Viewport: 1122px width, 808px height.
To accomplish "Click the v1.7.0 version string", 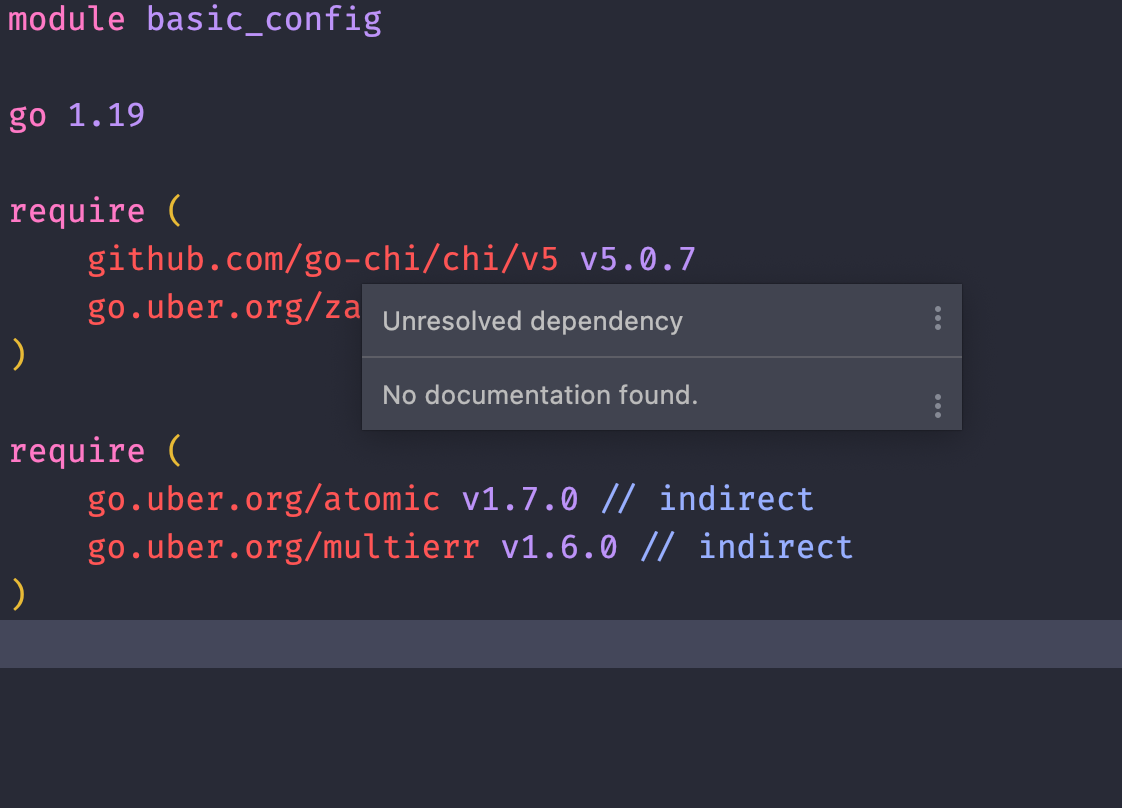I will (519, 500).
